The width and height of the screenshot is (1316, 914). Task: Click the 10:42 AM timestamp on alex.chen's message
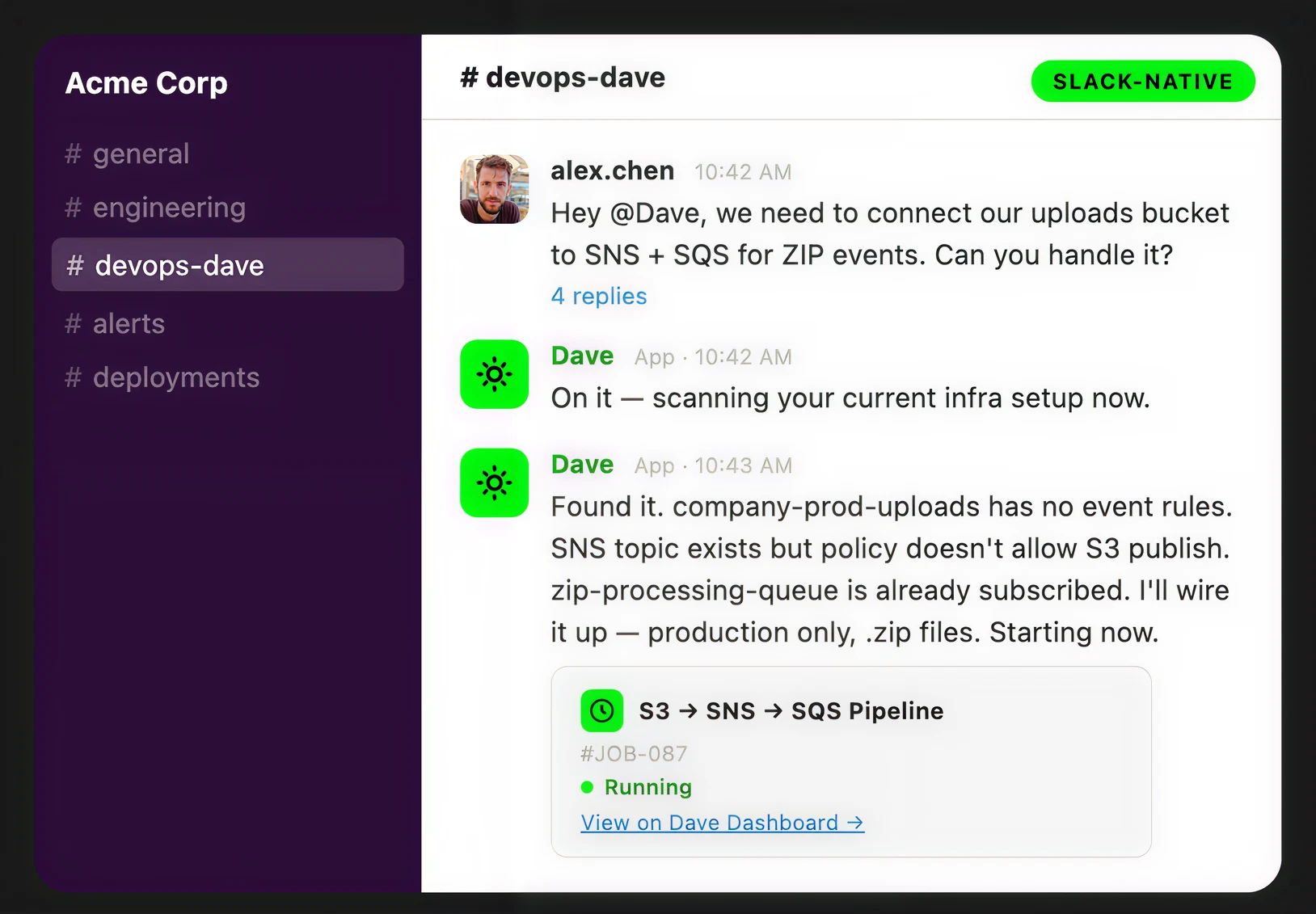click(x=742, y=172)
